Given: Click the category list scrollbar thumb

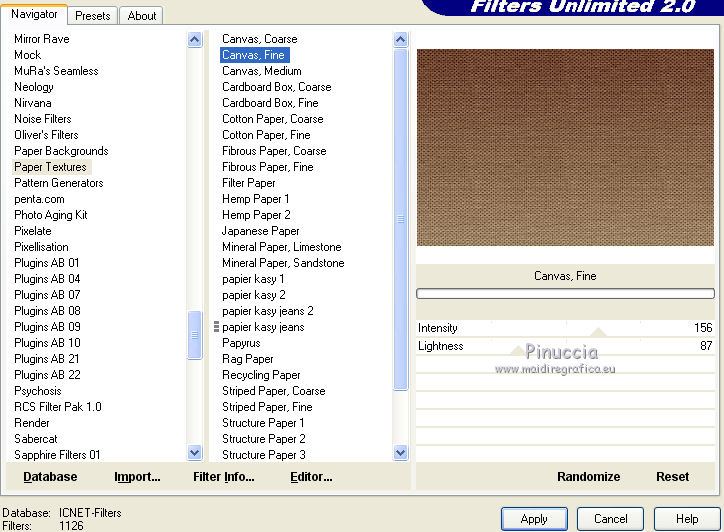Looking at the screenshot, I should pos(195,335).
